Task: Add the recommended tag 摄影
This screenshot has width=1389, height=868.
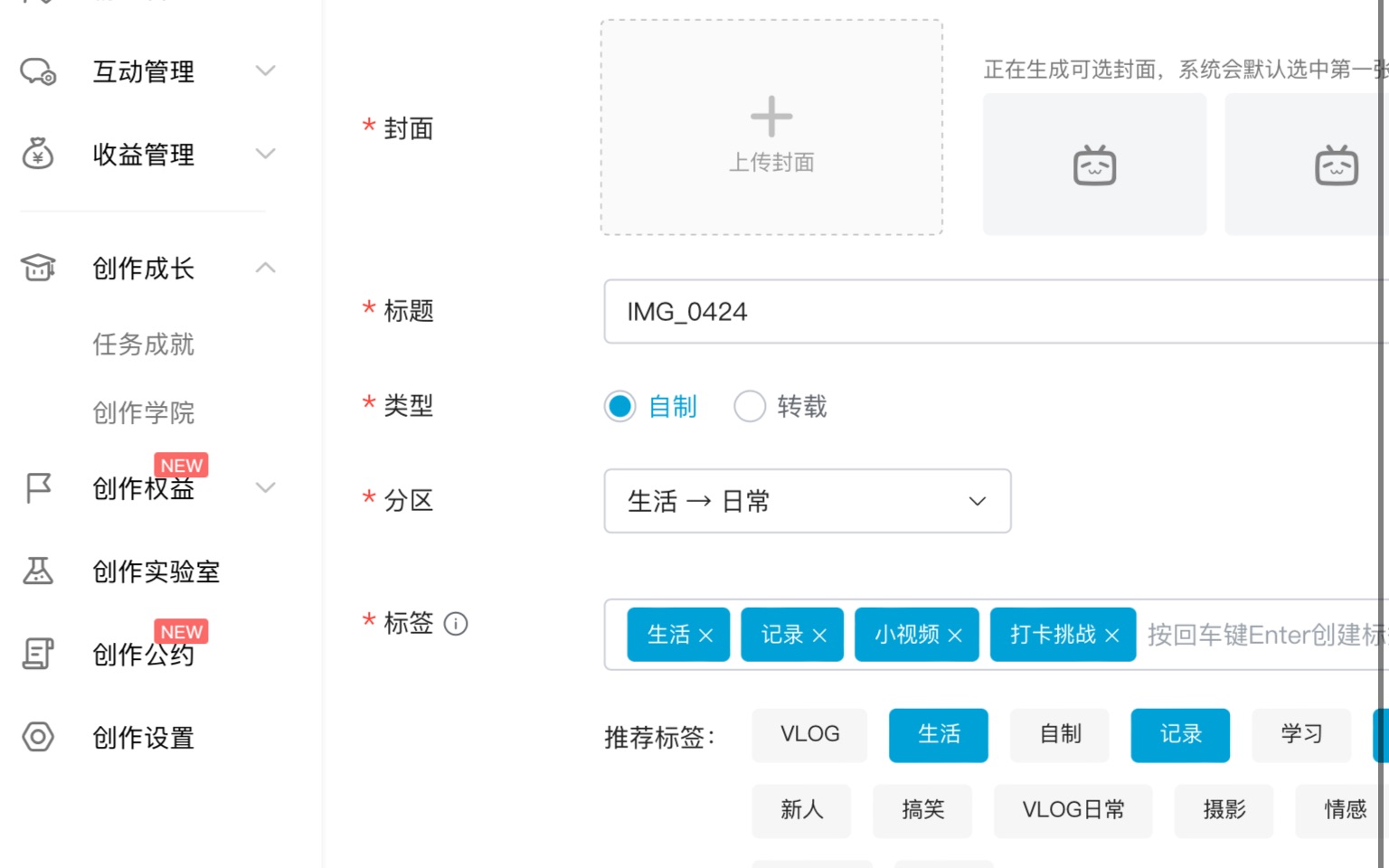Action: (x=1224, y=811)
